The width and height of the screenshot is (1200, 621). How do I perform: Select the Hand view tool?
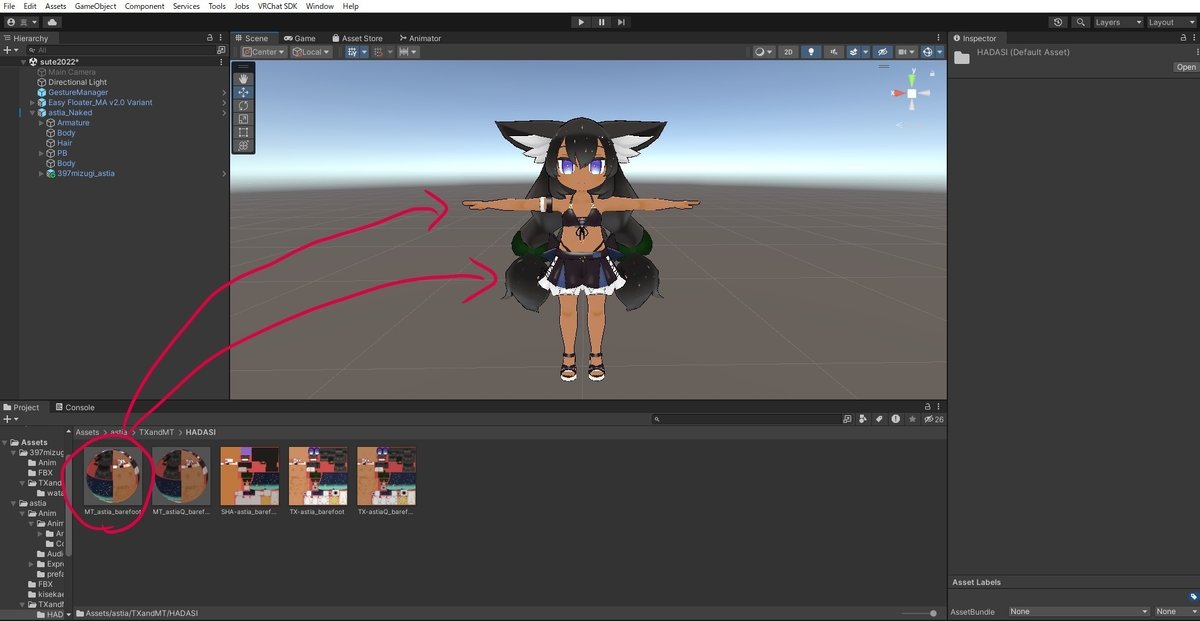pos(243,79)
